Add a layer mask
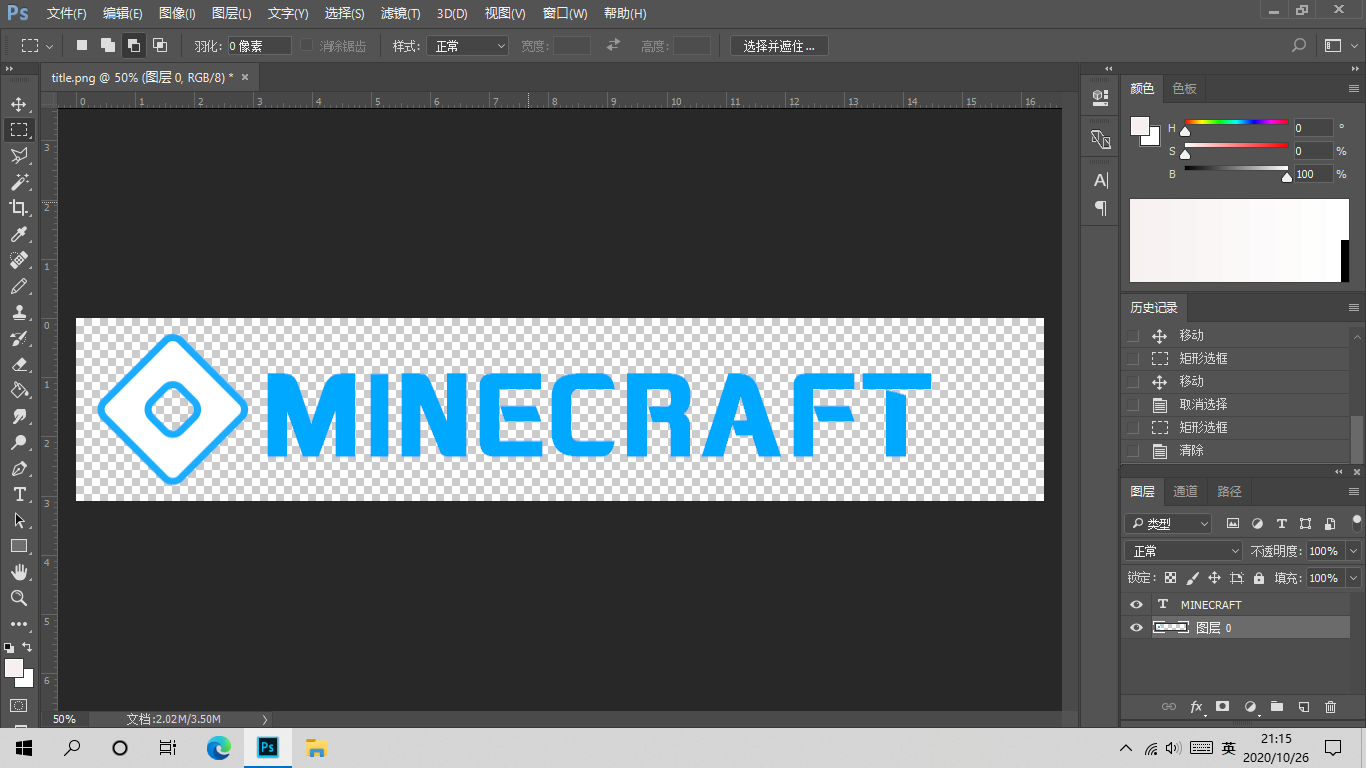Screen dimensions: 1366x768 point(1222,707)
